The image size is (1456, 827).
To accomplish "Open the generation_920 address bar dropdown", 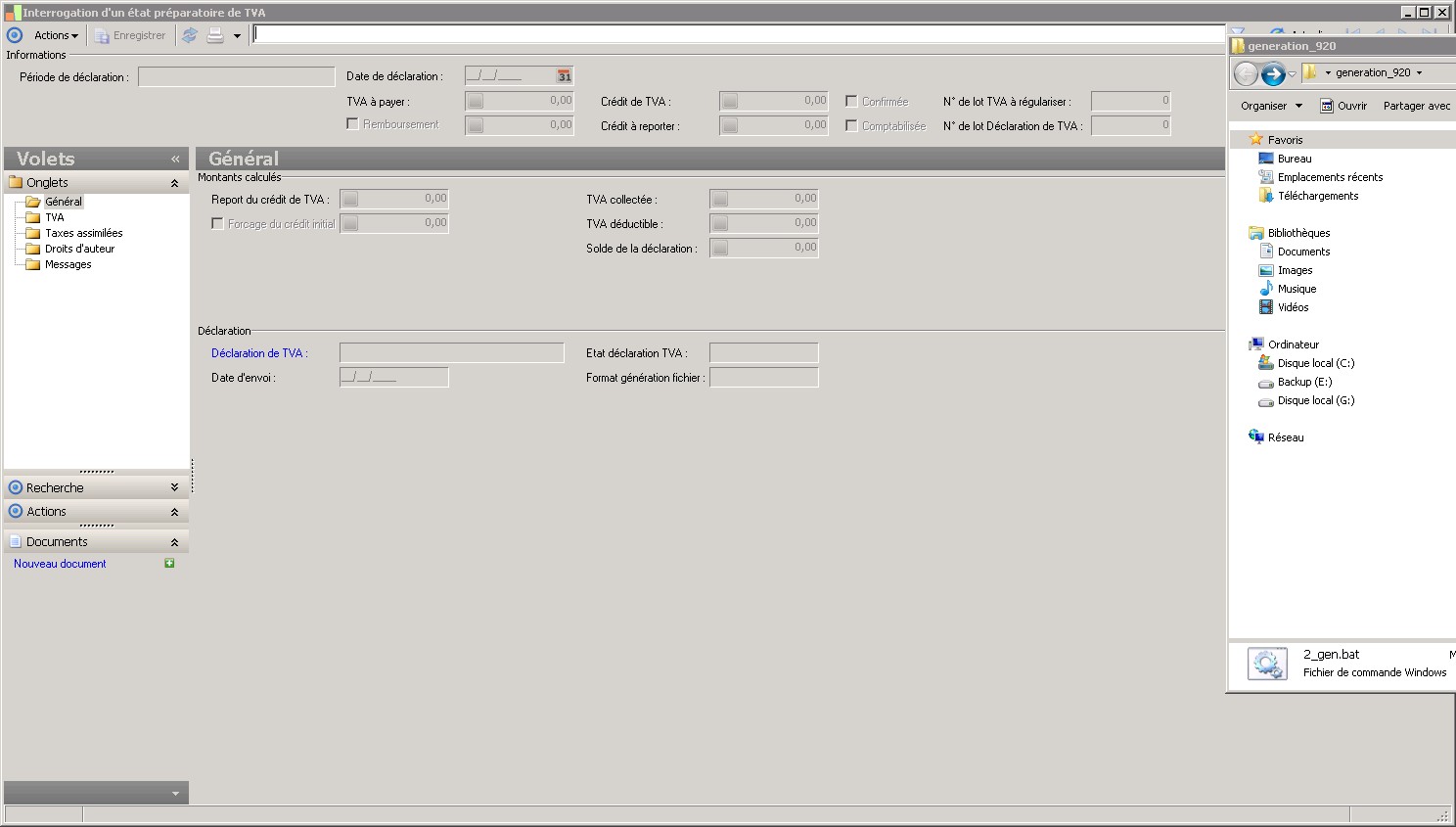I will pyautogui.click(x=1419, y=73).
